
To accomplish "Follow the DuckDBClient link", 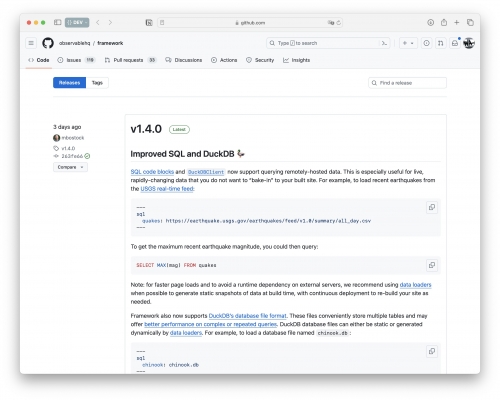I will point(206,172).
